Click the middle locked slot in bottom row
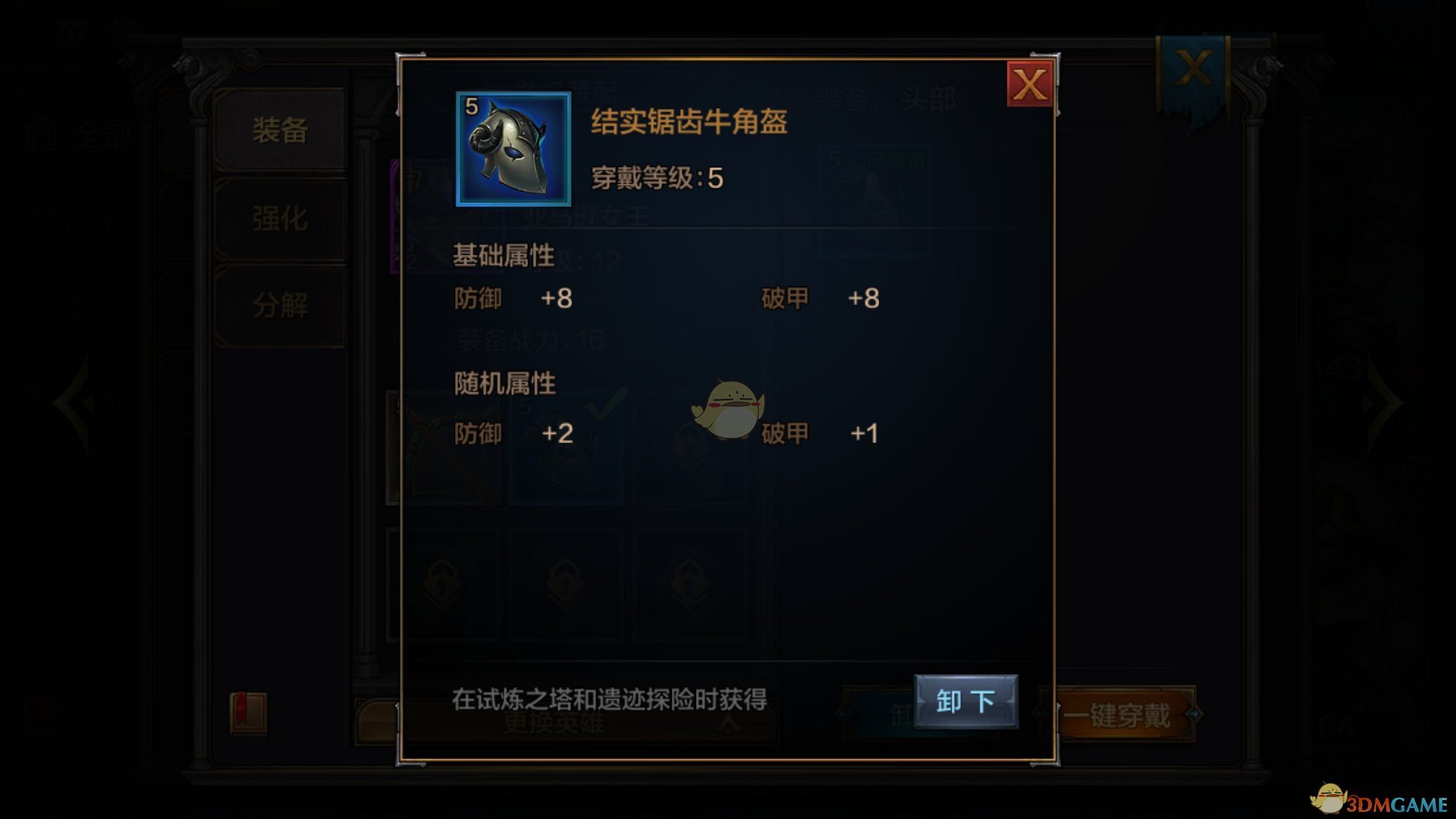The height and width of the screenshot is (819, 1456). tap(566, 585)
